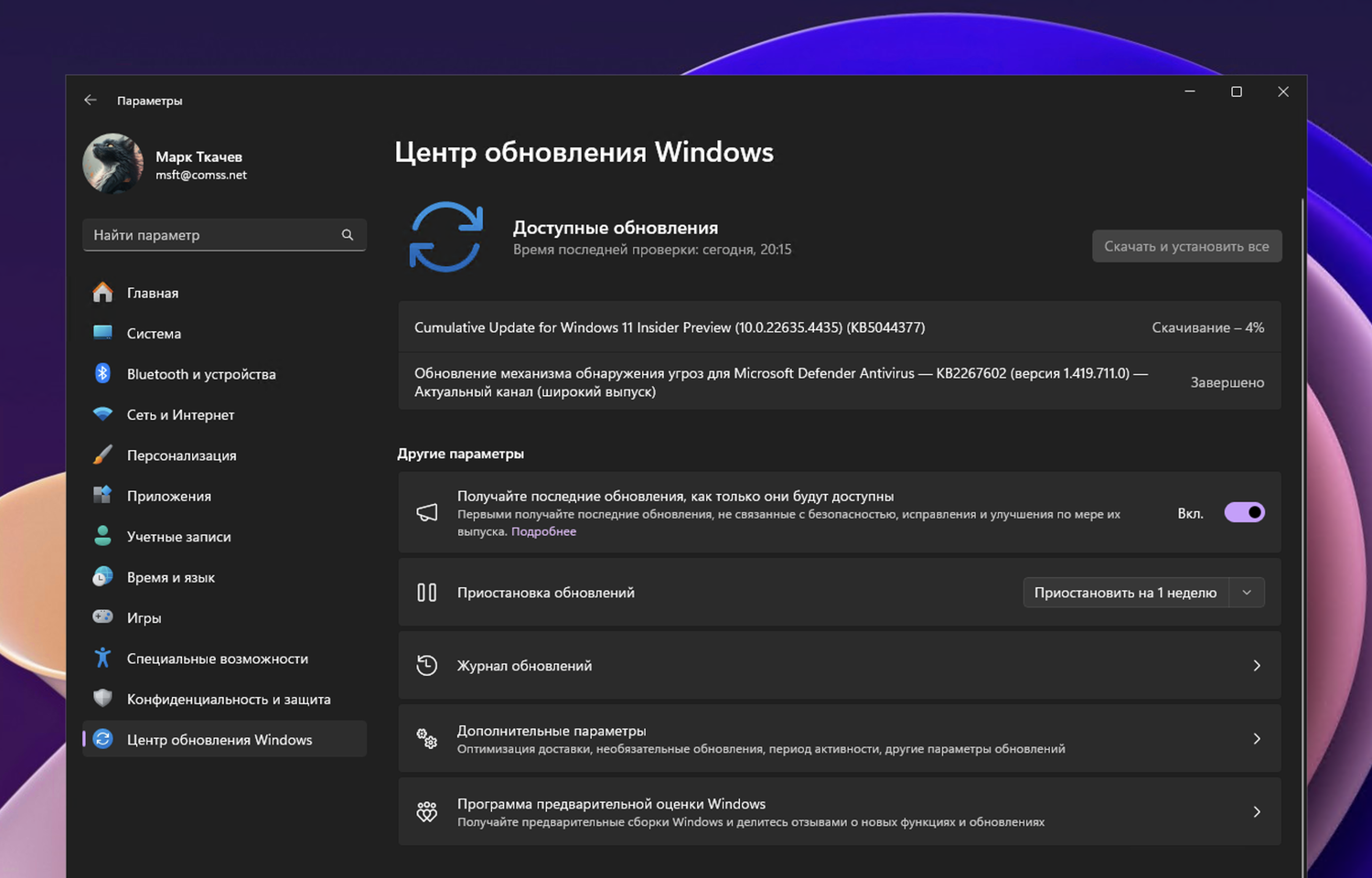
Task: Click the Игры gamepad icon
Action: [102, 617]
